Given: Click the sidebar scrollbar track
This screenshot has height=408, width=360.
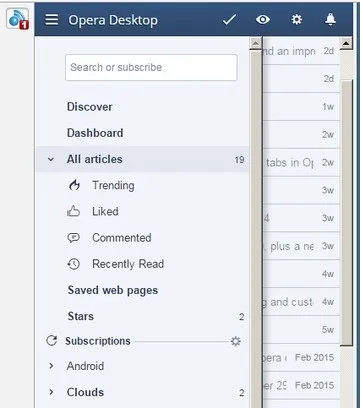Looking at the screenshot, I should (256, 228).
